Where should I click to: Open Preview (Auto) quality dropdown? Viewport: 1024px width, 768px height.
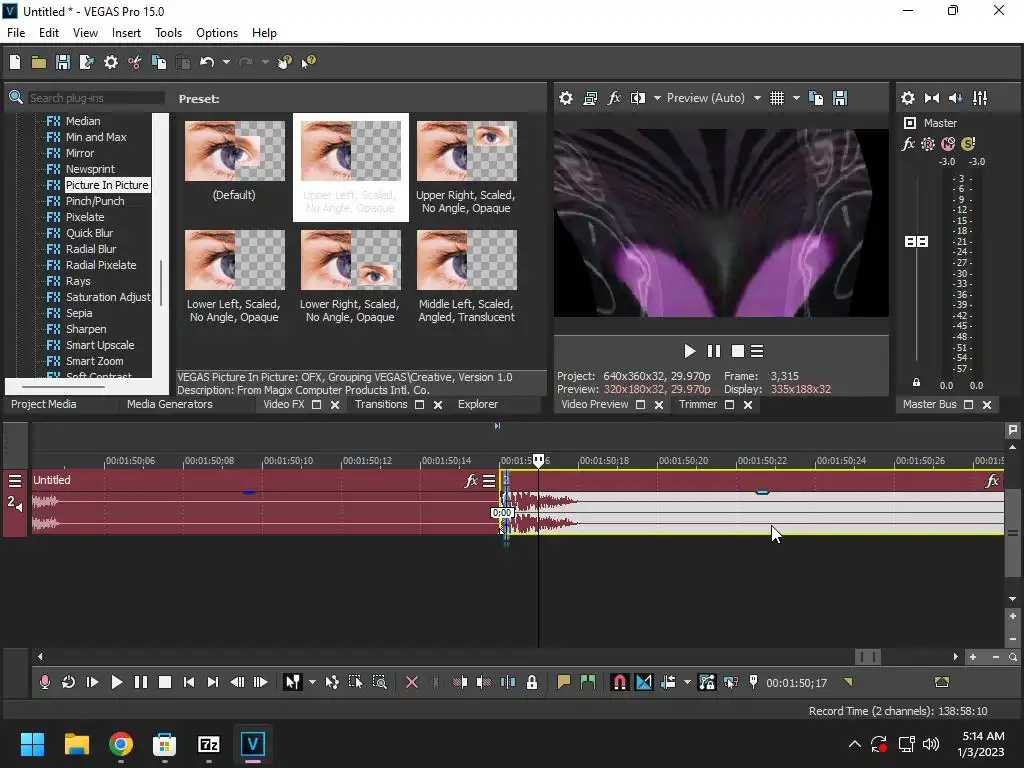click(713, 98)
